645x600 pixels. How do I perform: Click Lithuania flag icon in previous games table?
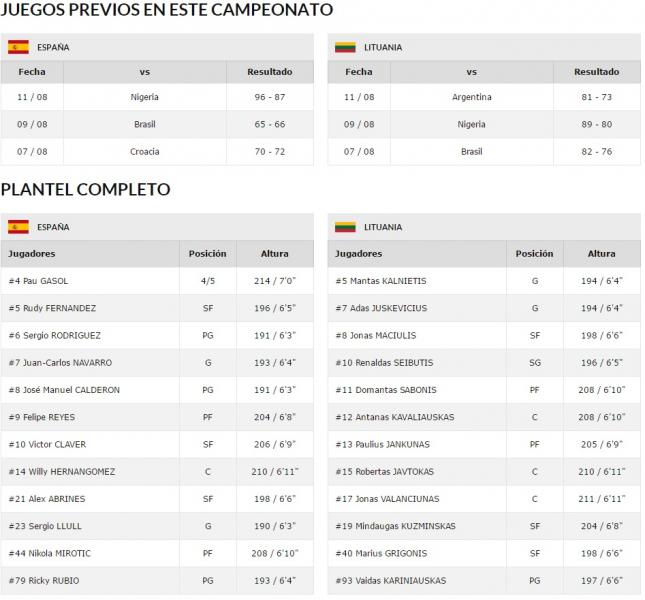pyautogui.click(x=345, y=47)
